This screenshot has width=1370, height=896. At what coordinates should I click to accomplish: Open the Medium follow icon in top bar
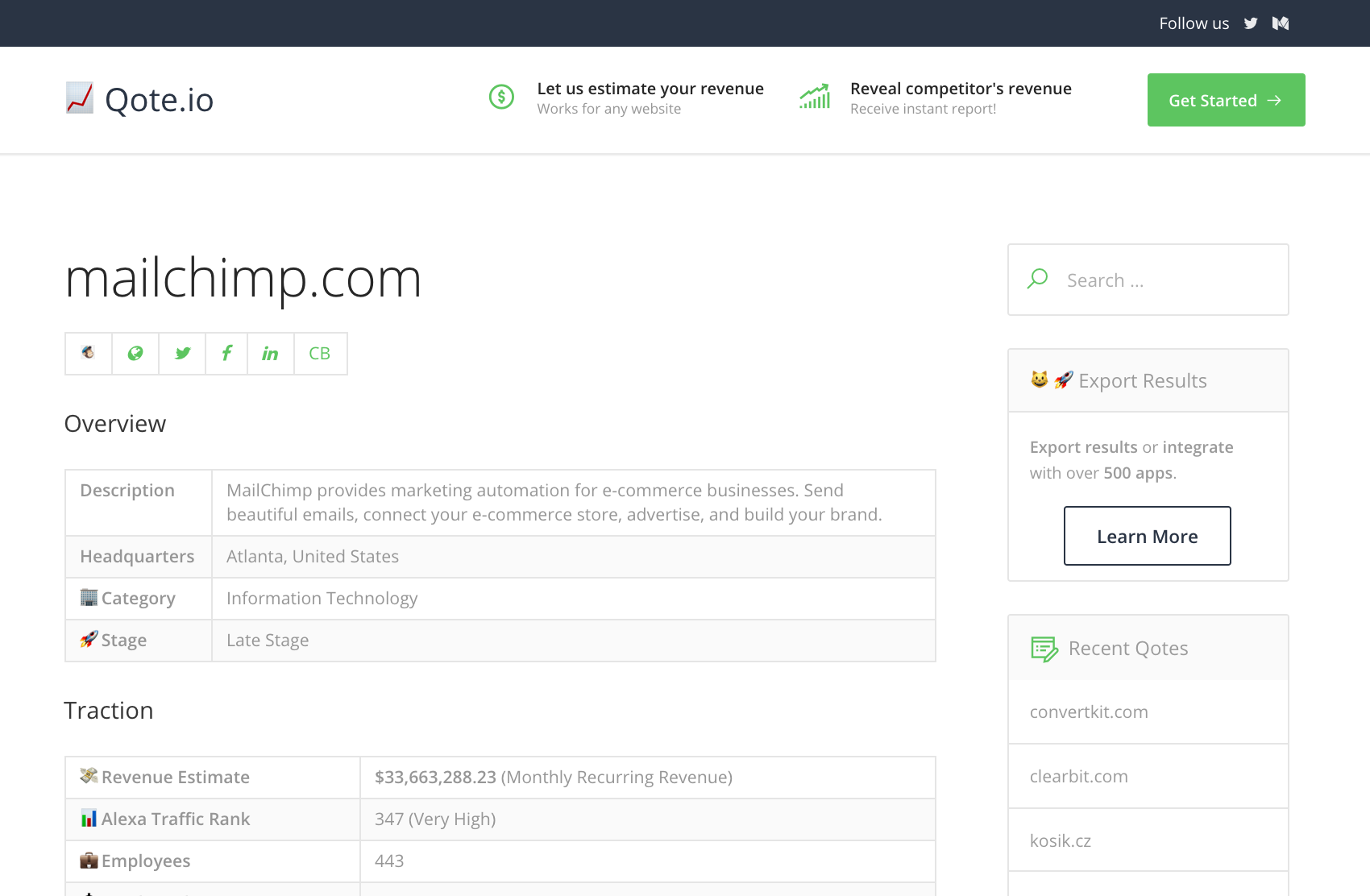click(x=1281, y=23)
